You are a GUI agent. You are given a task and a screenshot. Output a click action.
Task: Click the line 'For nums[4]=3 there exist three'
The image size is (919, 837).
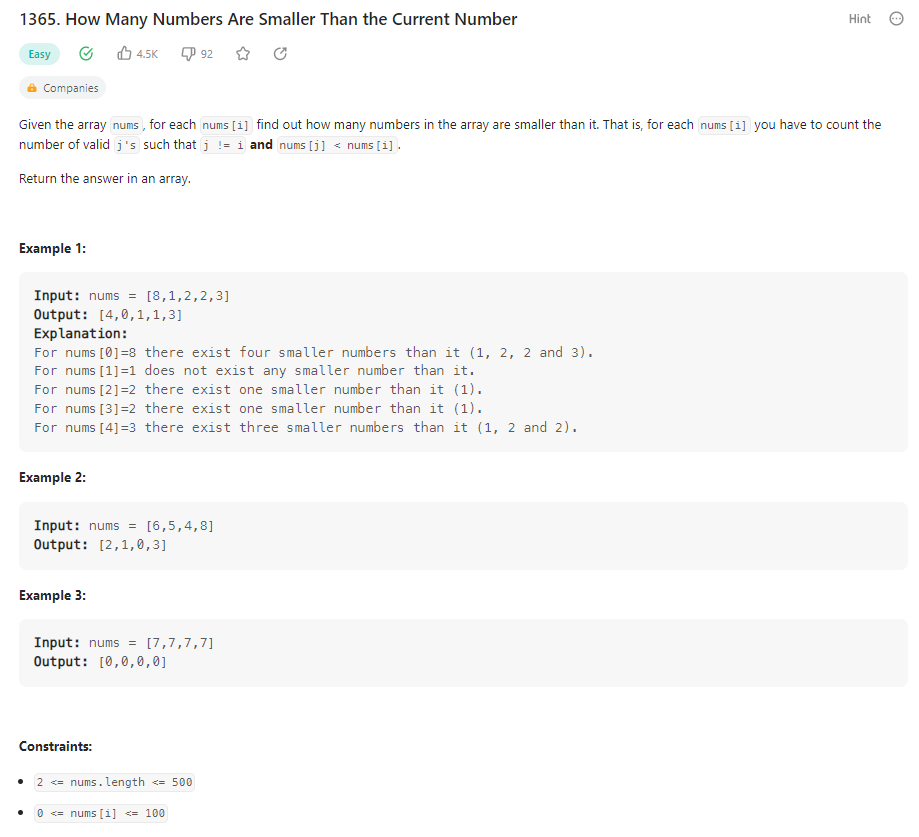306,427
